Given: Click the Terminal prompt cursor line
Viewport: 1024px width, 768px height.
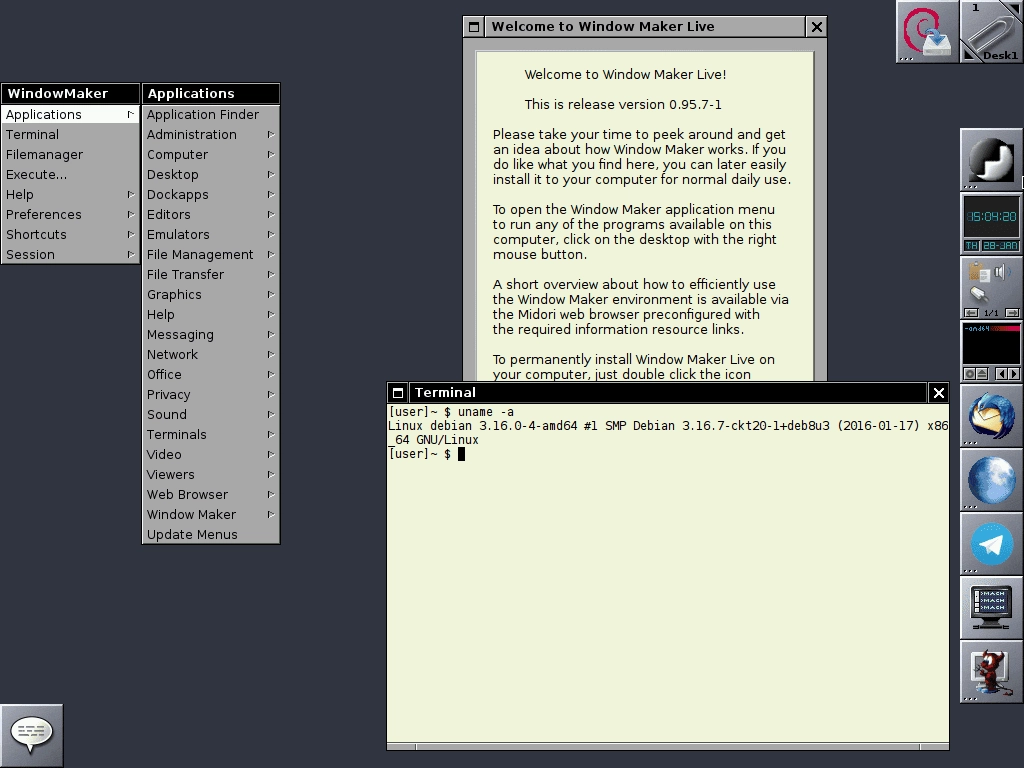Looking at the screenshot, I should [427, 454].
